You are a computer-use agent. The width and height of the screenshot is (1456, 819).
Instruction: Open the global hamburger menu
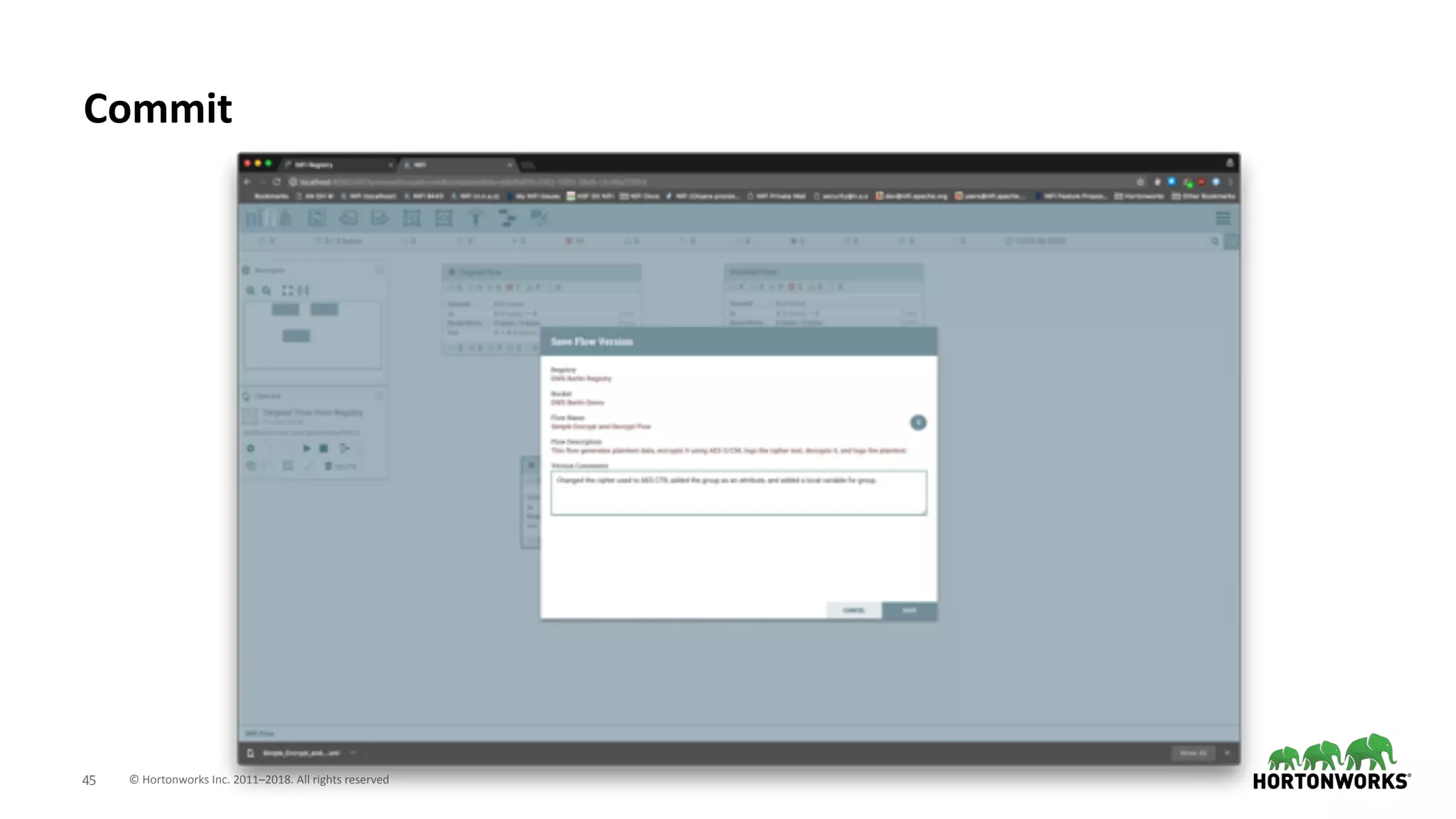[x=1223, y=218]
